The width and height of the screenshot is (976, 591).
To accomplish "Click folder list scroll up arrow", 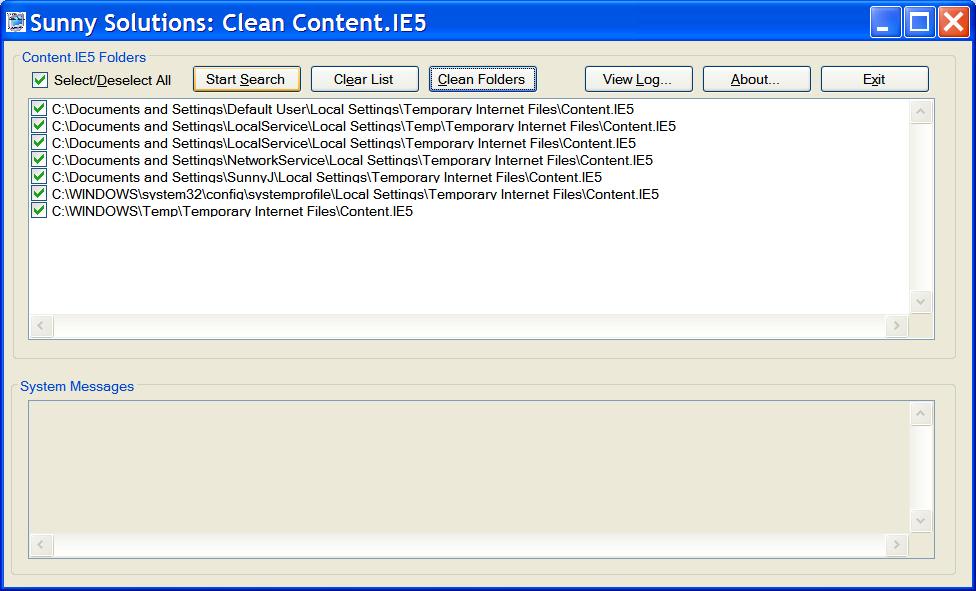I will coord(921,112).
